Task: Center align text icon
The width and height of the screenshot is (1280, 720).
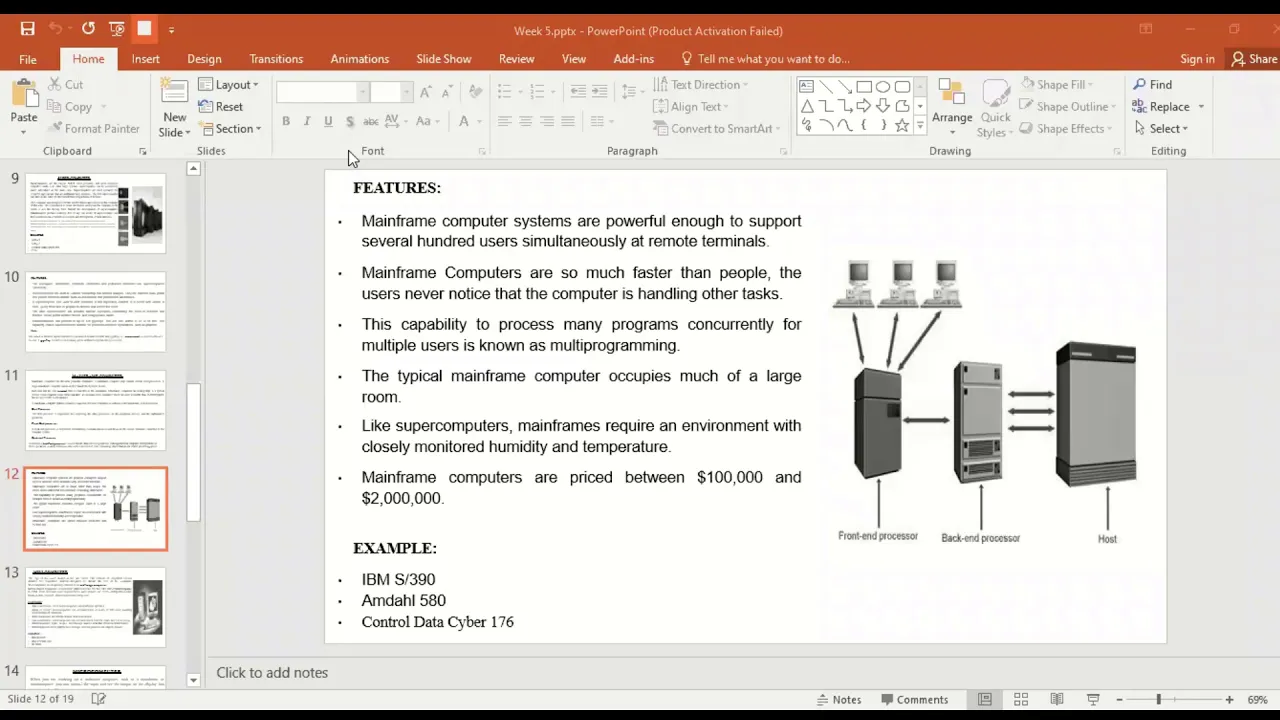Action: pyautogui.click(x=526, y=121)
